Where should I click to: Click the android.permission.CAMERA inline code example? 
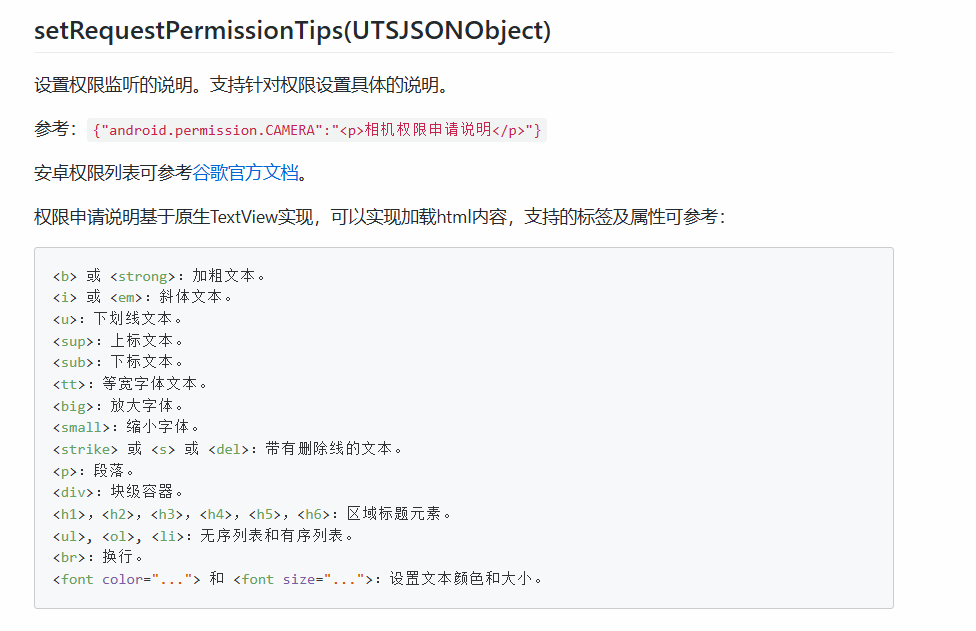(316, 130)
